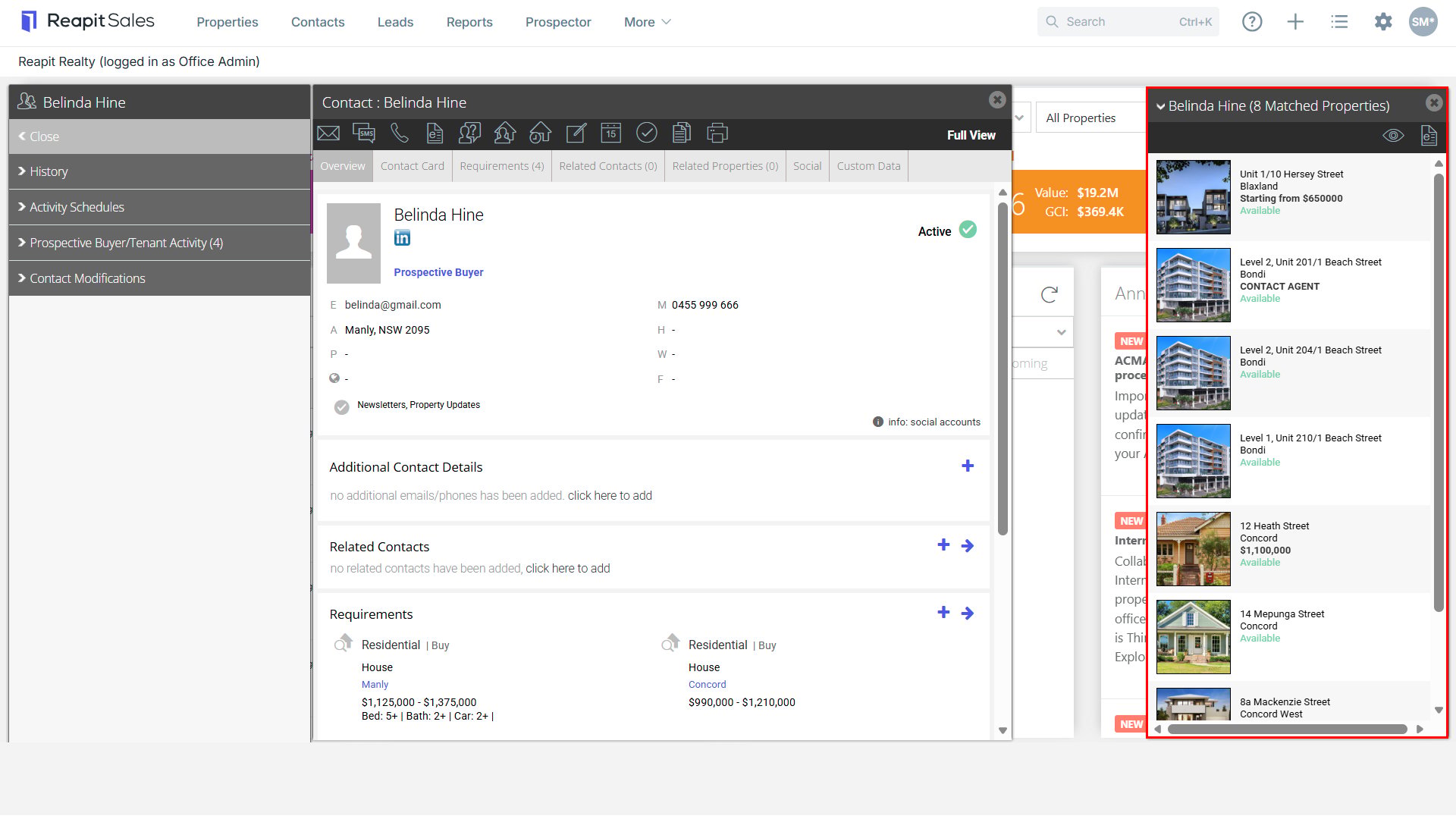Open the help question mark icon

tap(1252, 22)
